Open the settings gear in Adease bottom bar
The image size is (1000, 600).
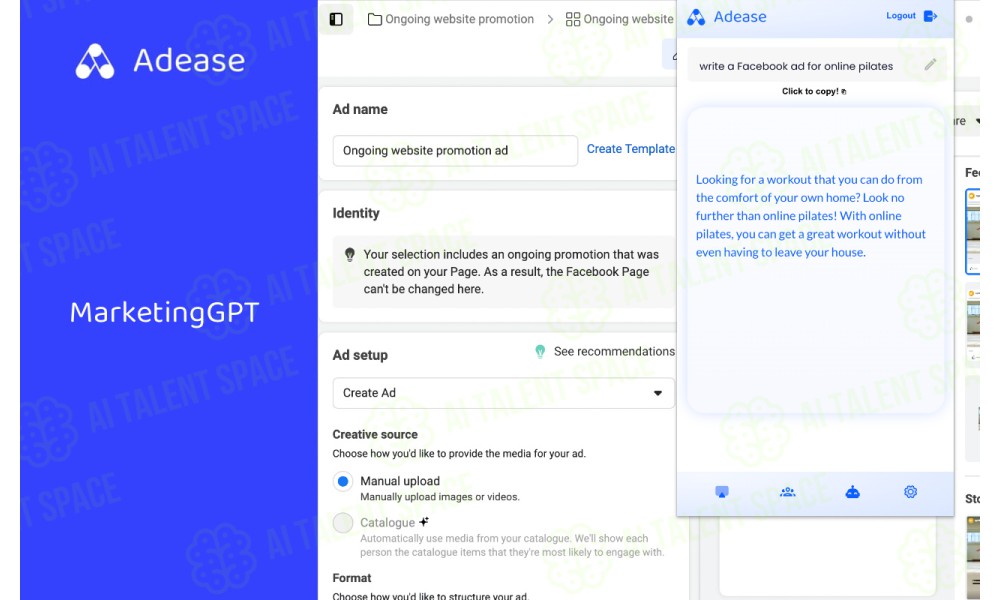[910, 492]
